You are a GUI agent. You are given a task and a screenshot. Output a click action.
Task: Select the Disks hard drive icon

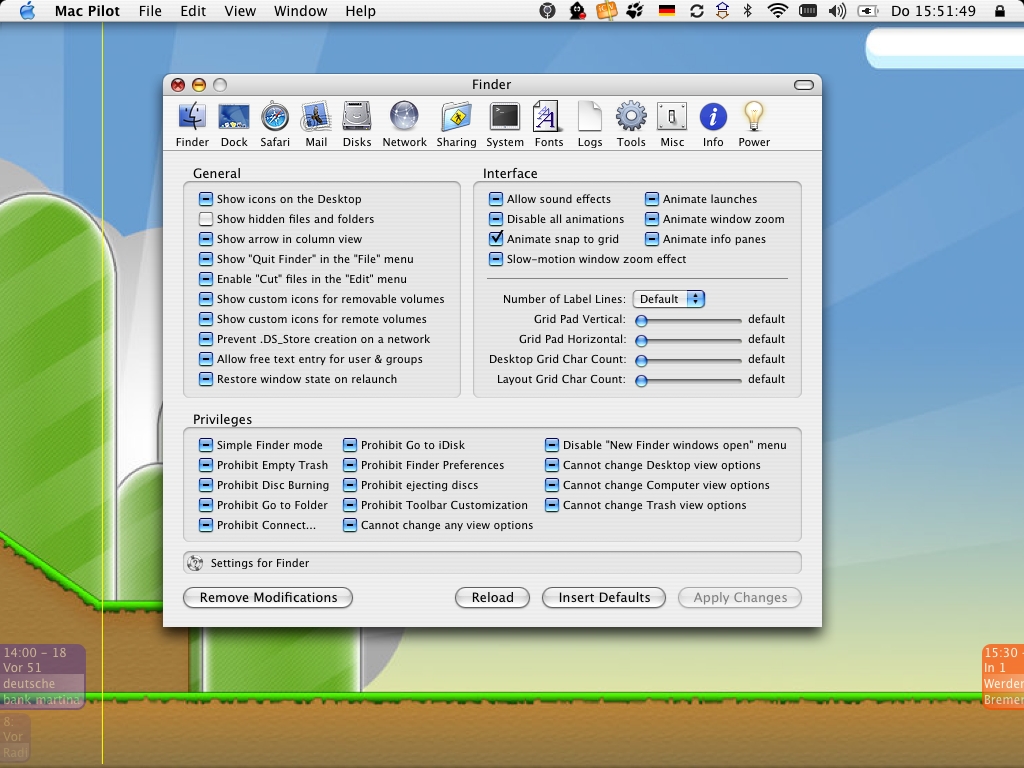point(357,124)
